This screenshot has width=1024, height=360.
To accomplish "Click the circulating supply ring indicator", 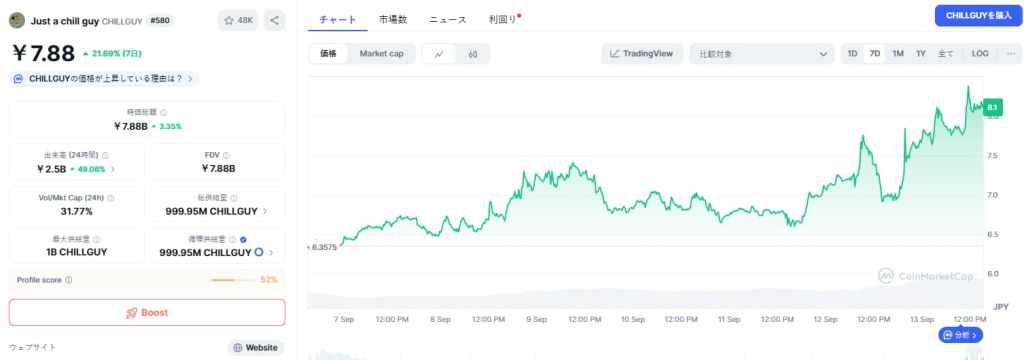I will pyautogui.click(x=259, y=252).
